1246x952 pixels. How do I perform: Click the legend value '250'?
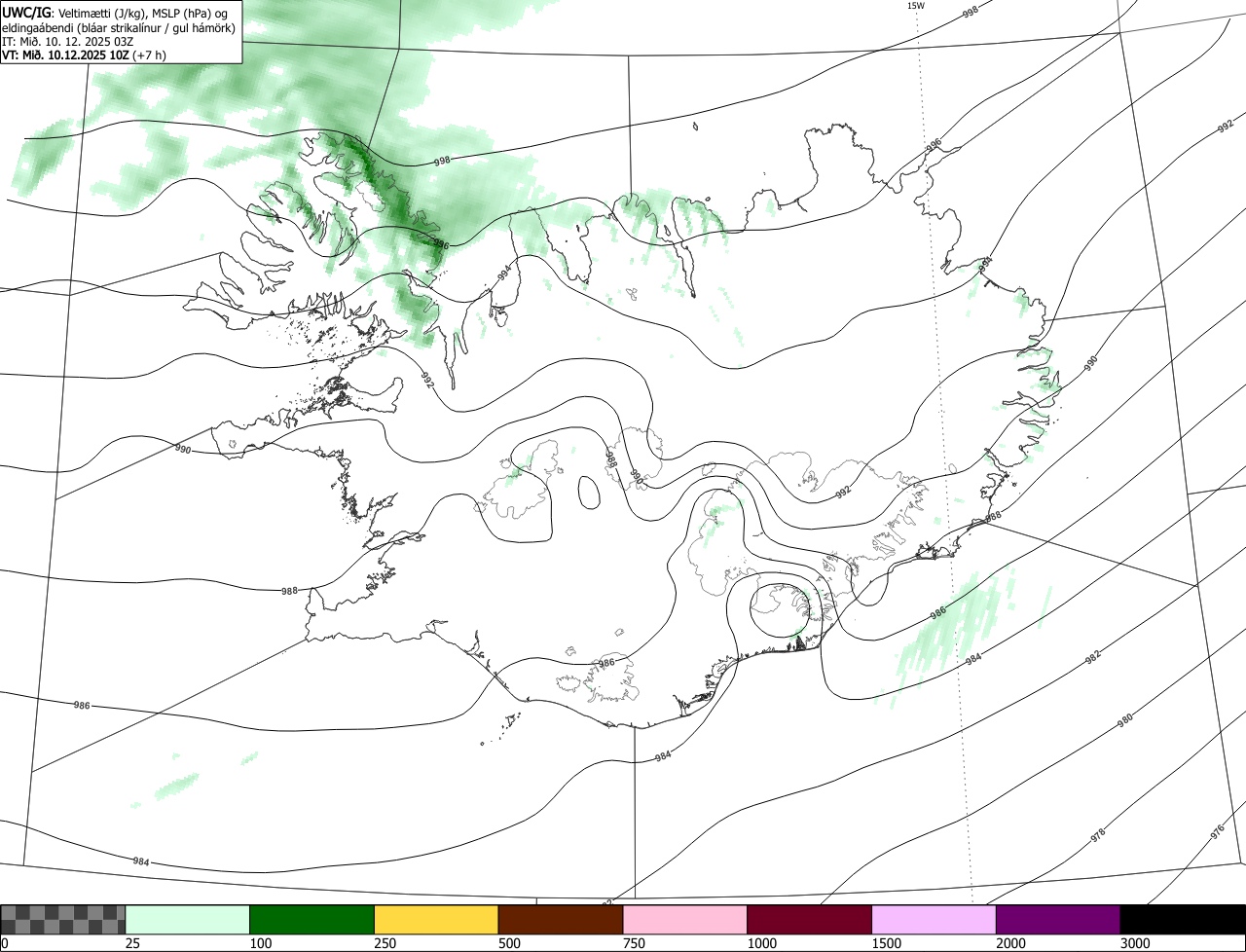[385, 943]
